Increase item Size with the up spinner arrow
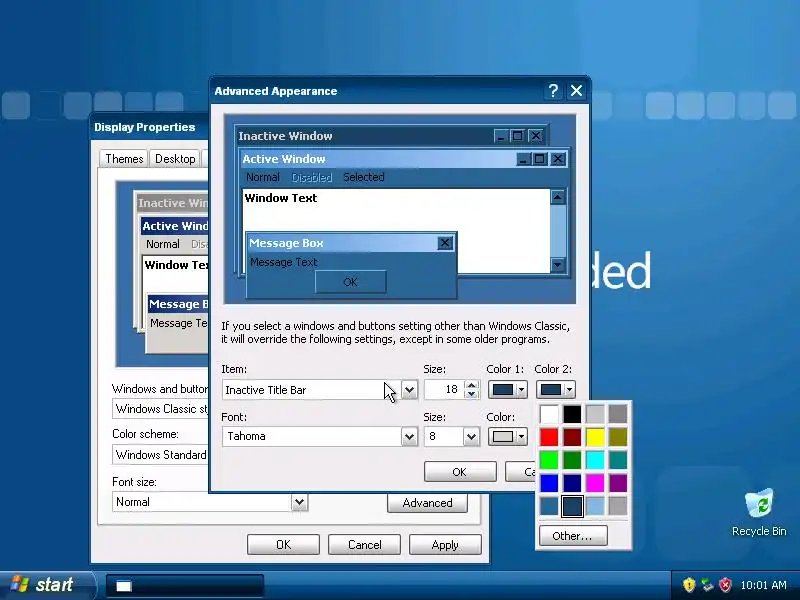The width and height of the screenshot is (800, 600). coord(471,385)
